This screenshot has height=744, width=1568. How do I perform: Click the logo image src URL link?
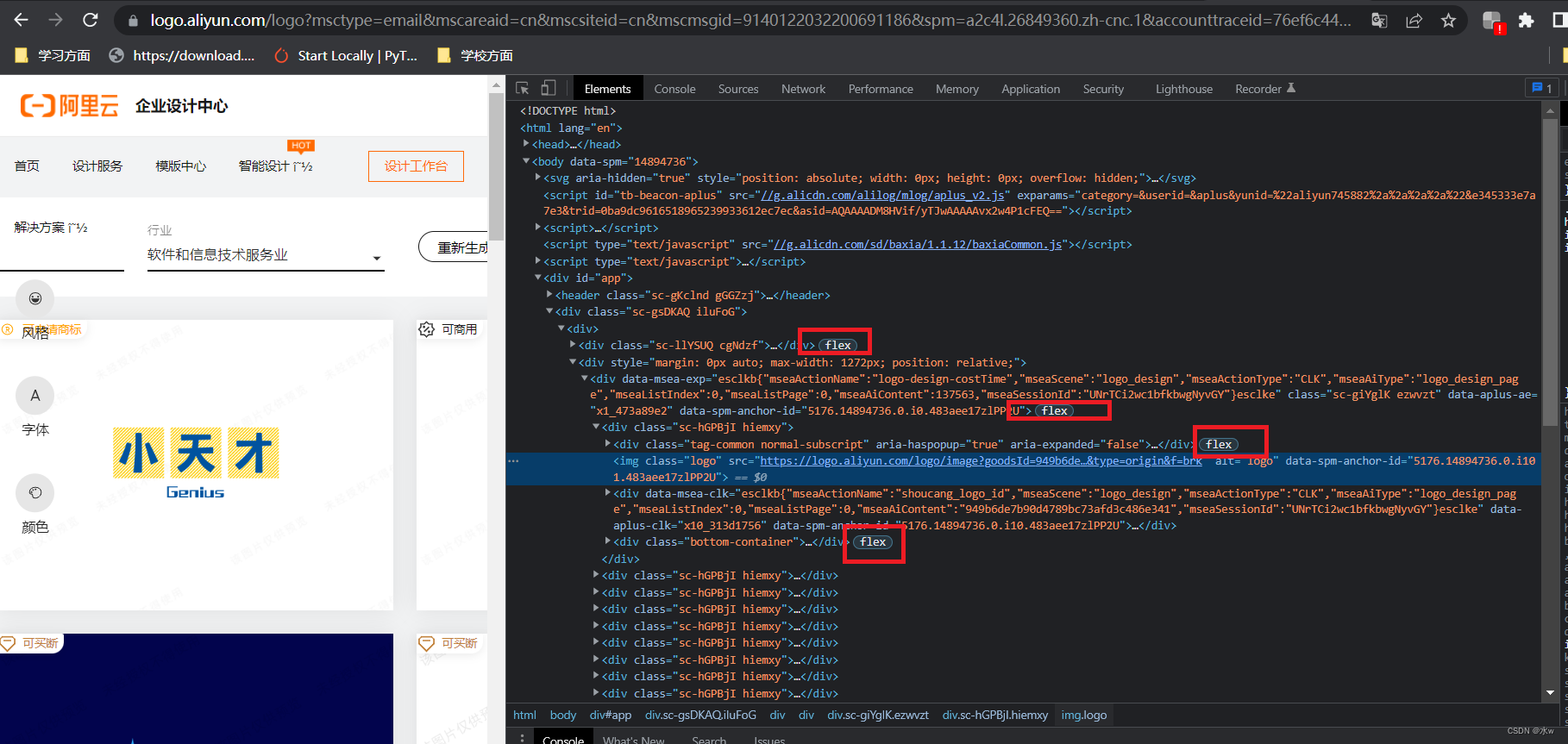click(981, 461)
